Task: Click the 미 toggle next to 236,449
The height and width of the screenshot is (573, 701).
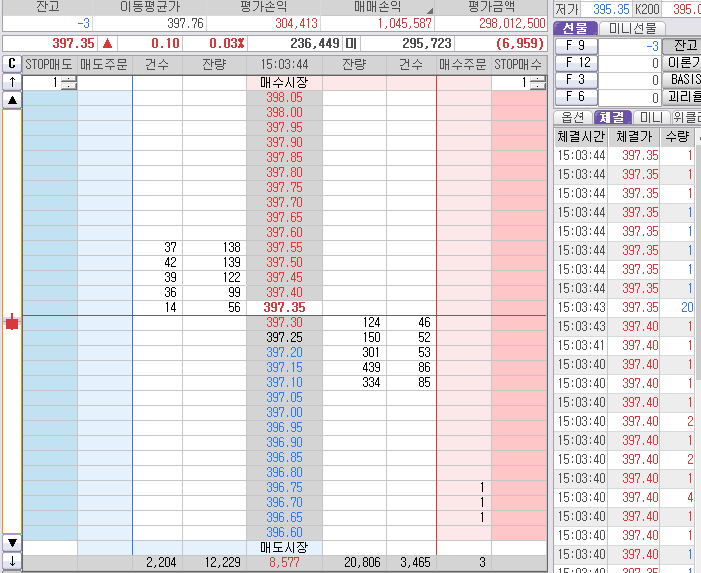Action: point(351,44)
